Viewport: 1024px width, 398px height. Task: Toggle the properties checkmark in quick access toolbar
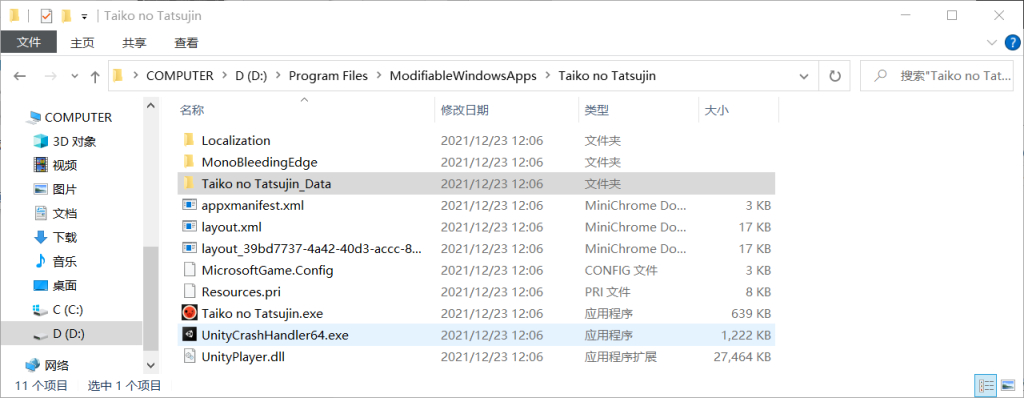(x=46, y=16)
